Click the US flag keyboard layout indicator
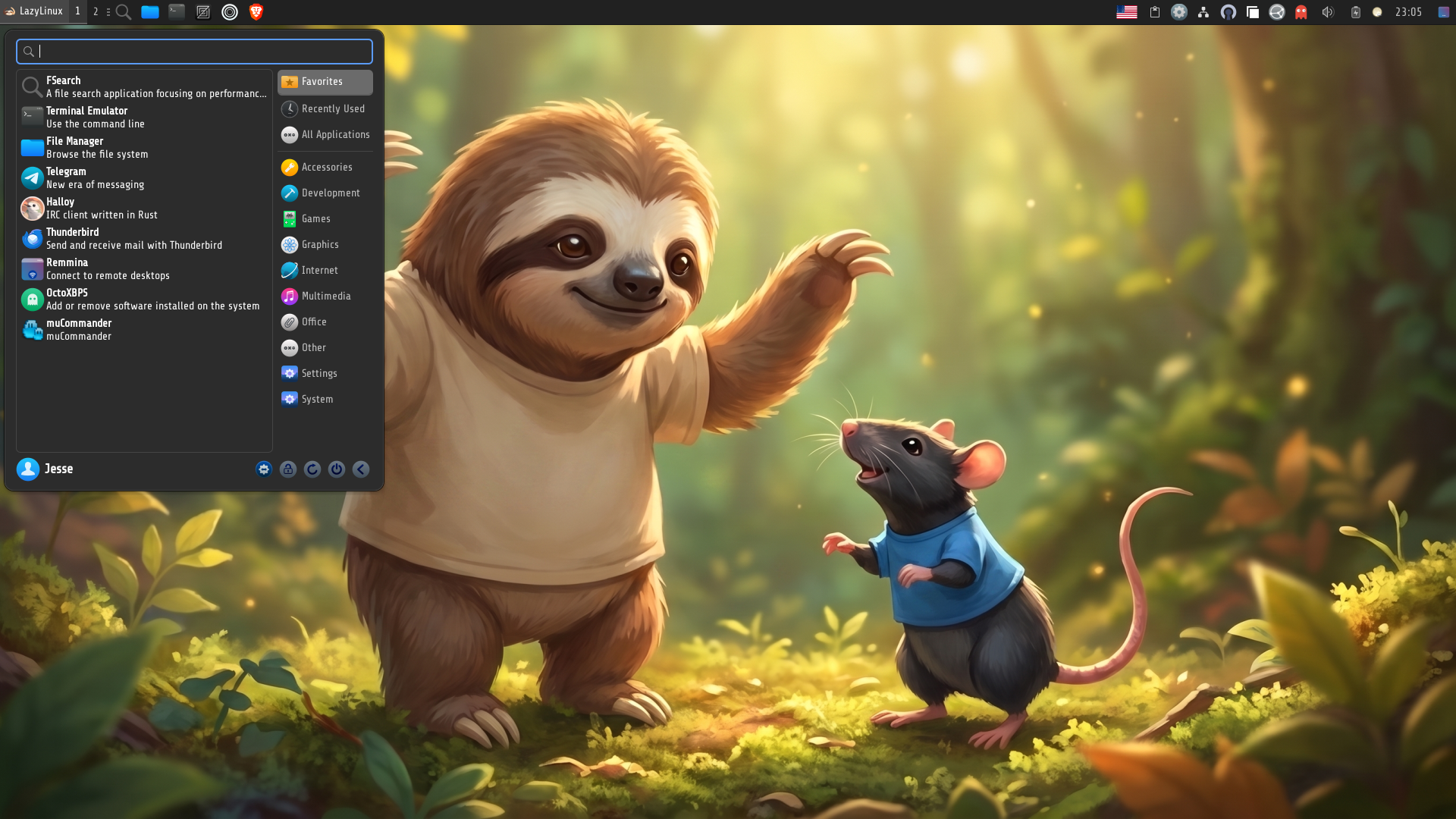 1127,11
